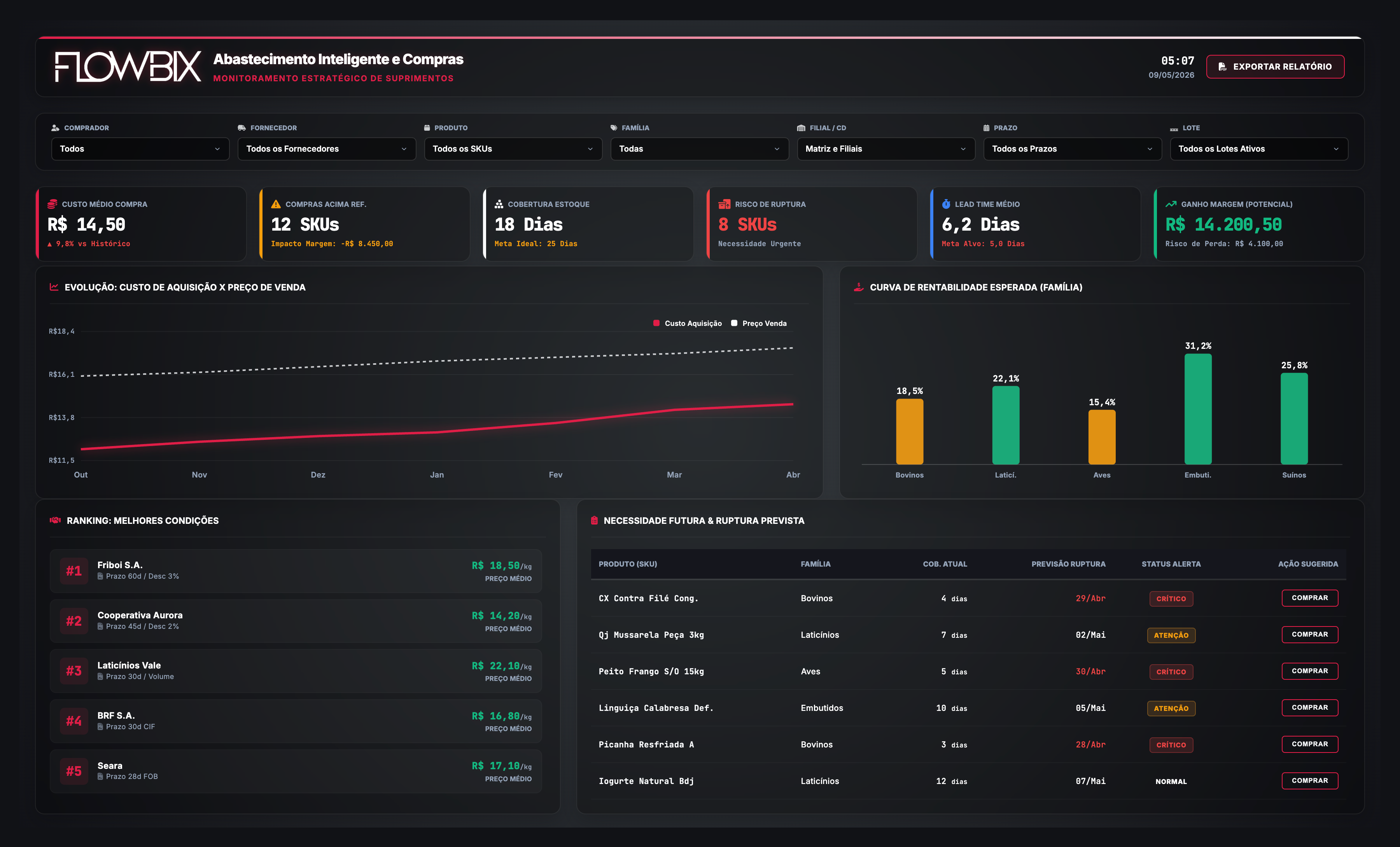
Task: Click the Status Alerta column header
Action: [x=1171, y=564]
